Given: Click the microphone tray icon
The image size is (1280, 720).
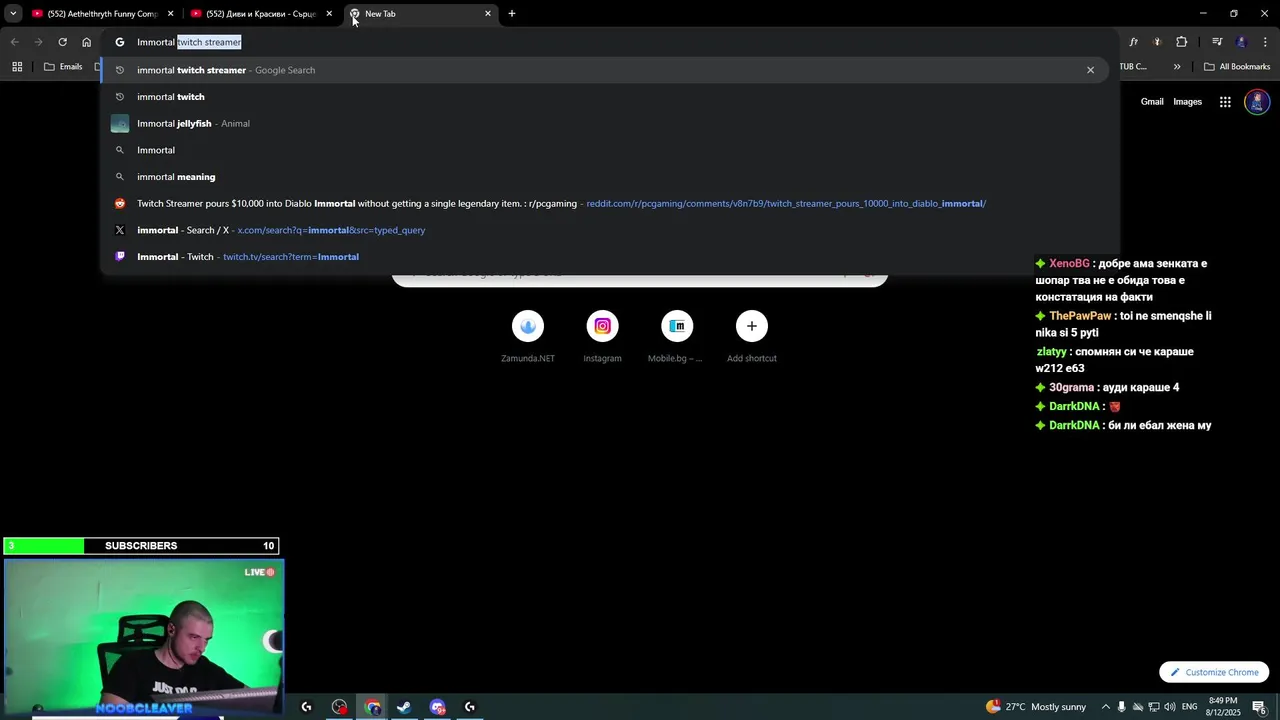Looking at the screenshot, I should 1121,707.
